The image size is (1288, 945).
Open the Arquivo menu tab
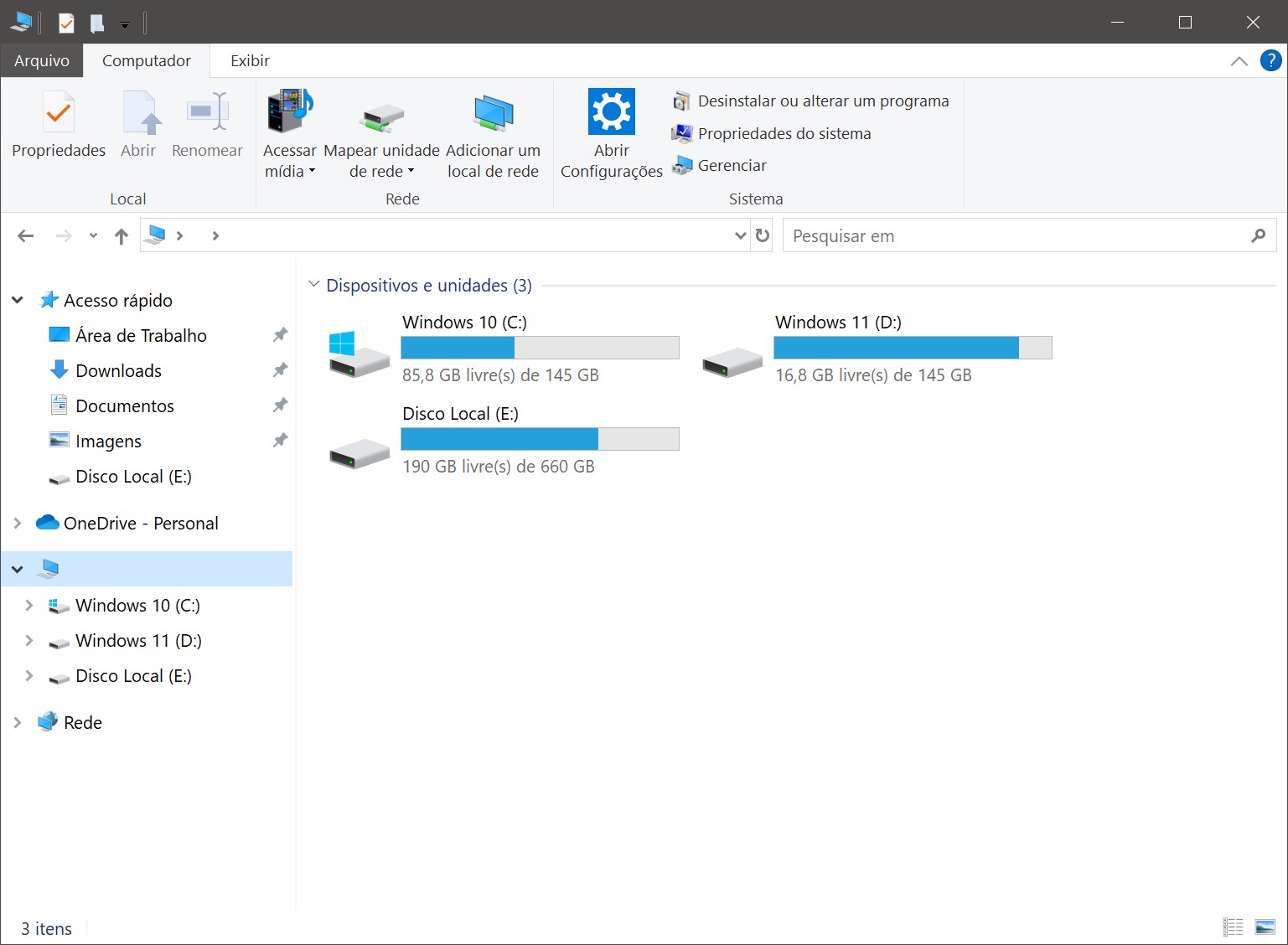point(42,60)
